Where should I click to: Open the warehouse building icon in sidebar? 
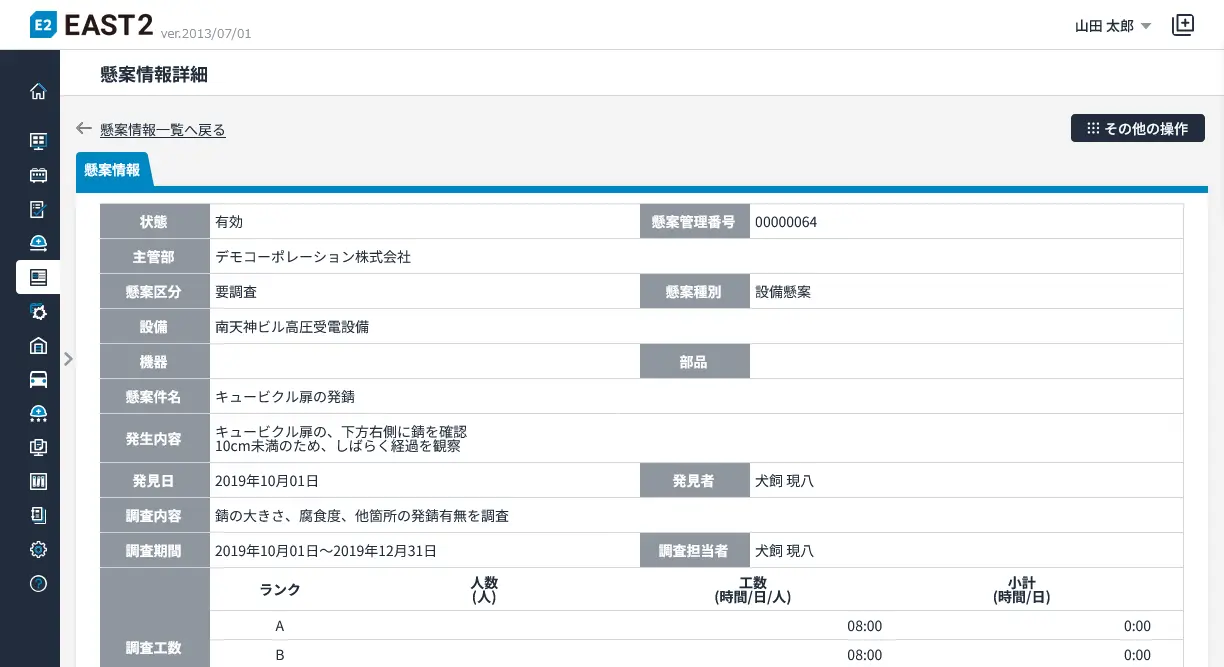[x=38, y=346]
